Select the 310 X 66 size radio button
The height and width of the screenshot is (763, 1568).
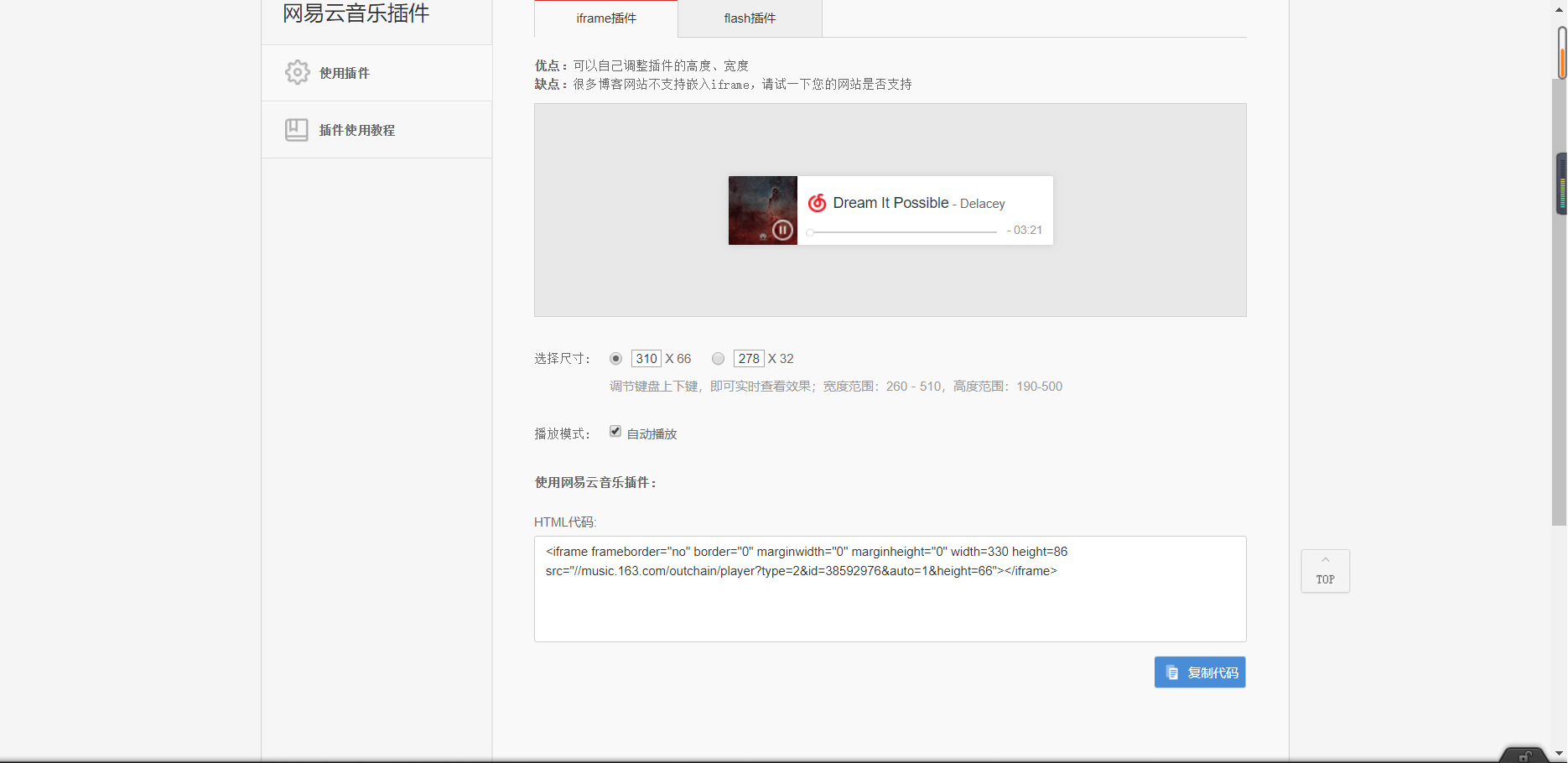(x=616, y=359)
